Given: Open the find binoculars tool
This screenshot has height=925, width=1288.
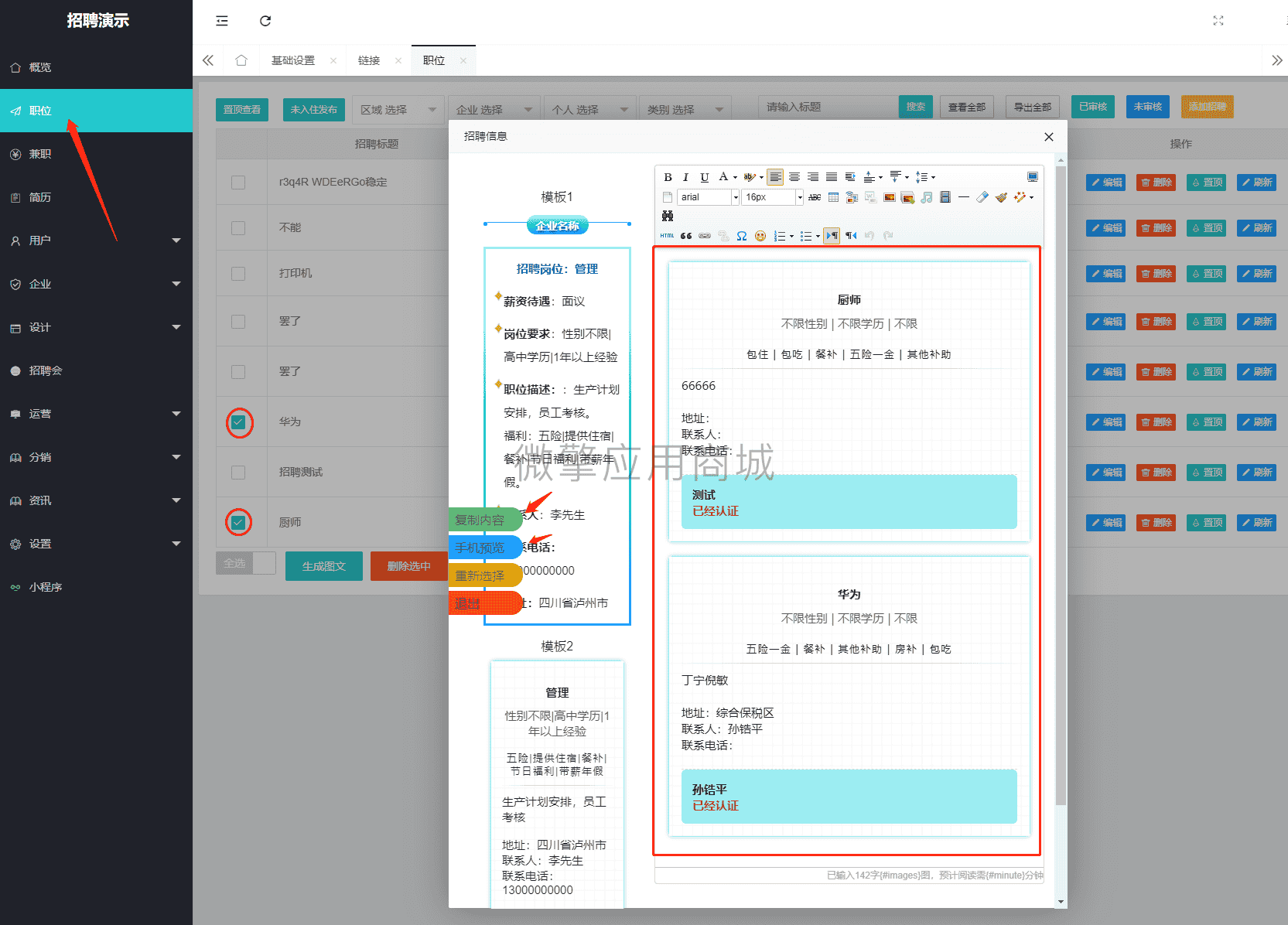Looking at the screenshot, I should click(668, 216).
